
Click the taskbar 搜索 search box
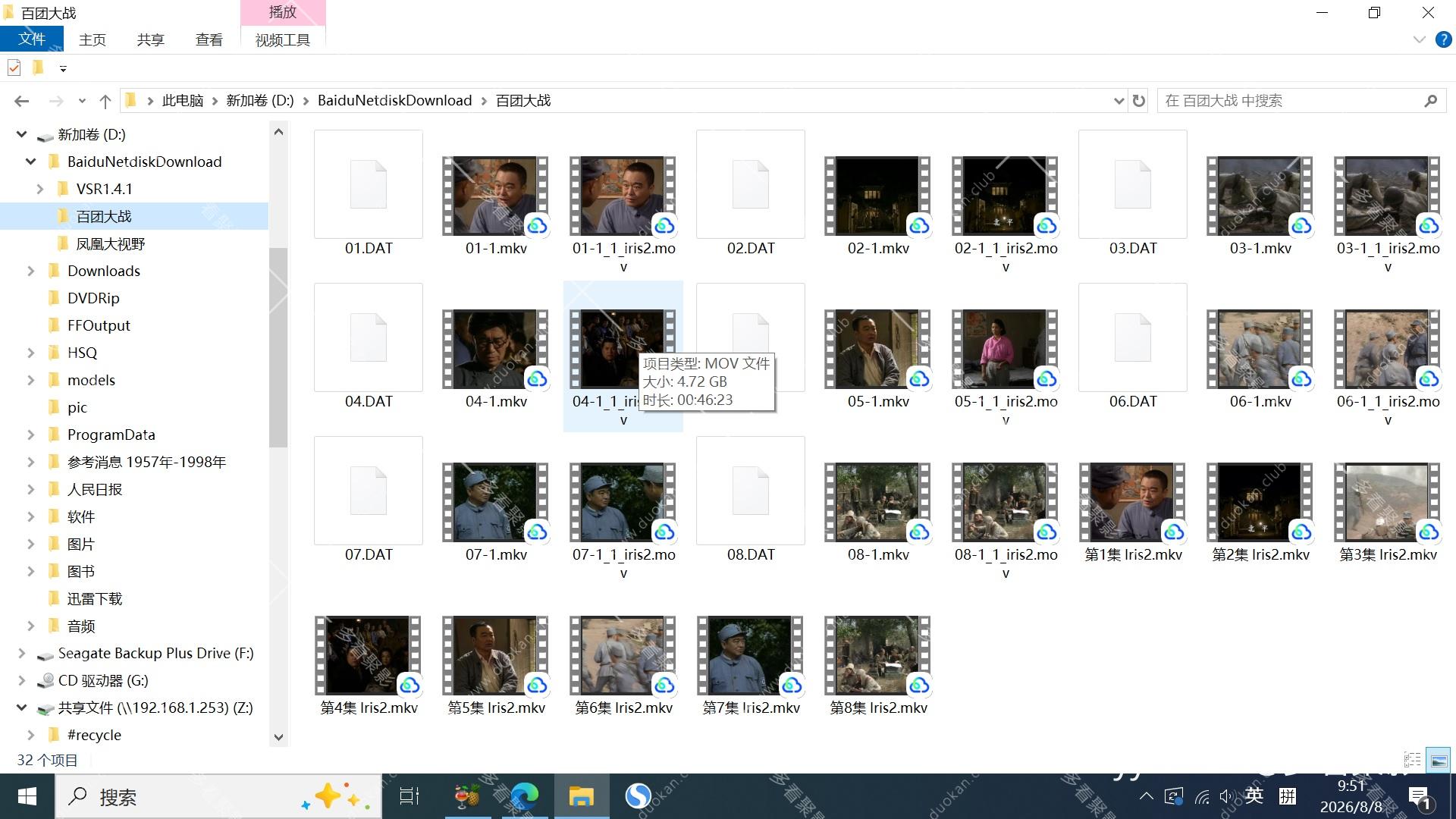point(218,796)
